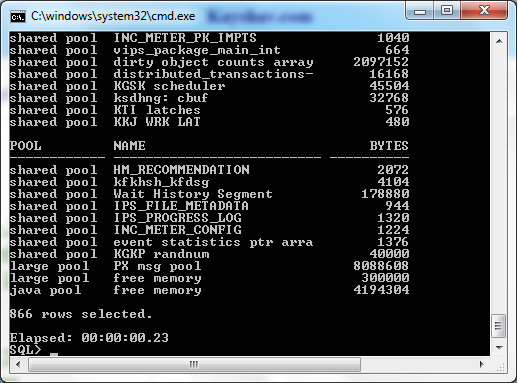The image size is (518, 383).
Task: Click the value 480
Action: 397,122
